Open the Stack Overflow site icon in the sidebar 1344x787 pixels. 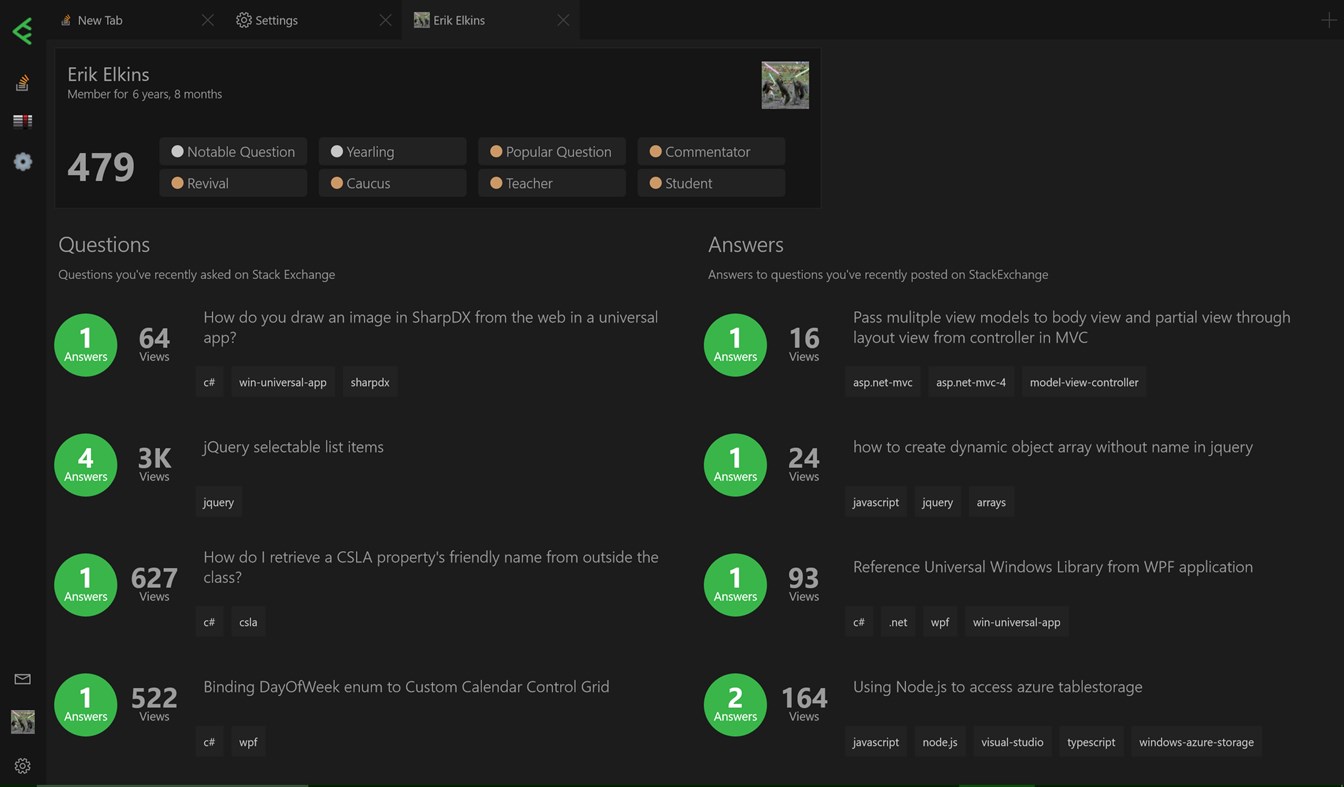click(22, 84)
